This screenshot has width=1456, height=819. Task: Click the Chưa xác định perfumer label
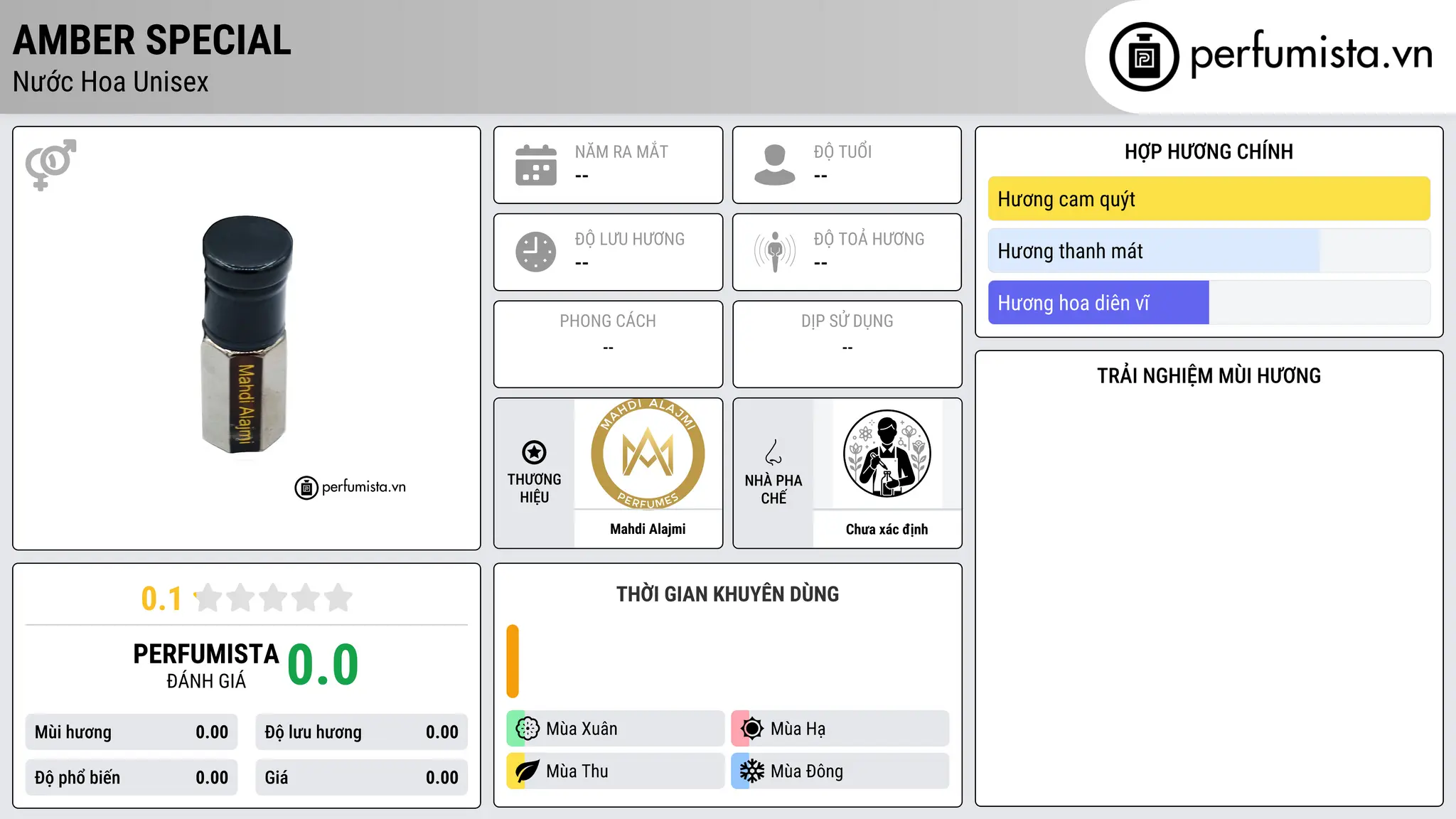pos(887,529)
